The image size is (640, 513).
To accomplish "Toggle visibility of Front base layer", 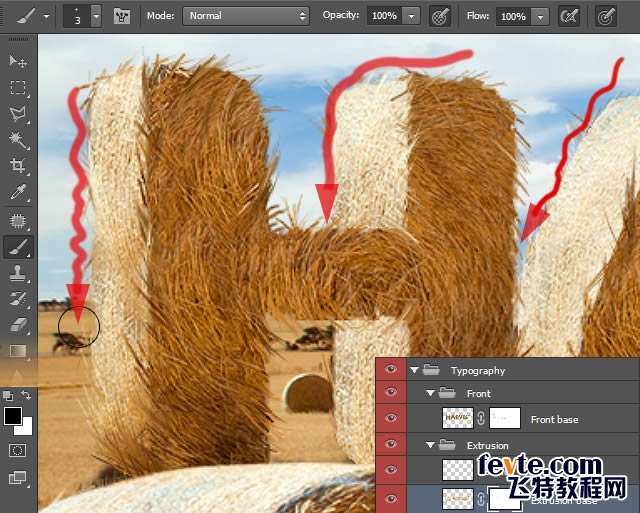I will [x=391, y=419].
